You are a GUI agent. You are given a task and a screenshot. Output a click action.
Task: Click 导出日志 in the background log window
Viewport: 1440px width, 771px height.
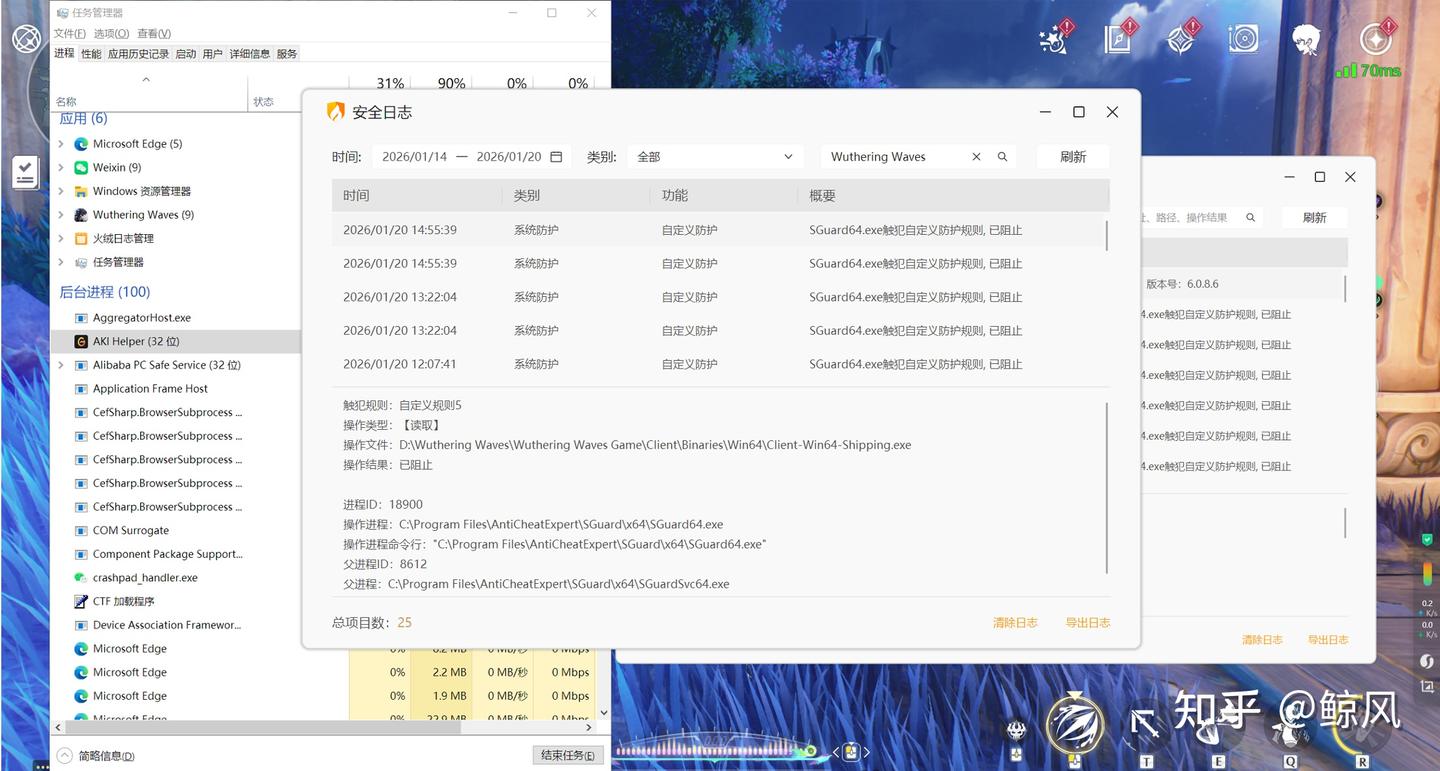point(1328,640)
